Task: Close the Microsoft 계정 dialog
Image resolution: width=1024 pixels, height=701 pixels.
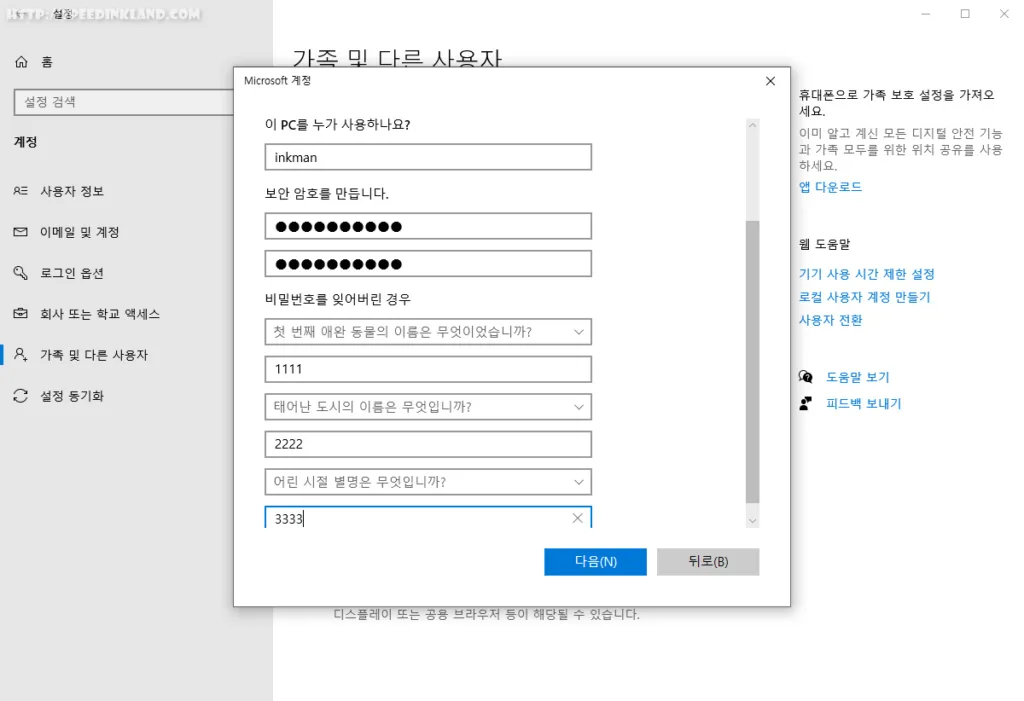Action: click(x=771, y=81)
